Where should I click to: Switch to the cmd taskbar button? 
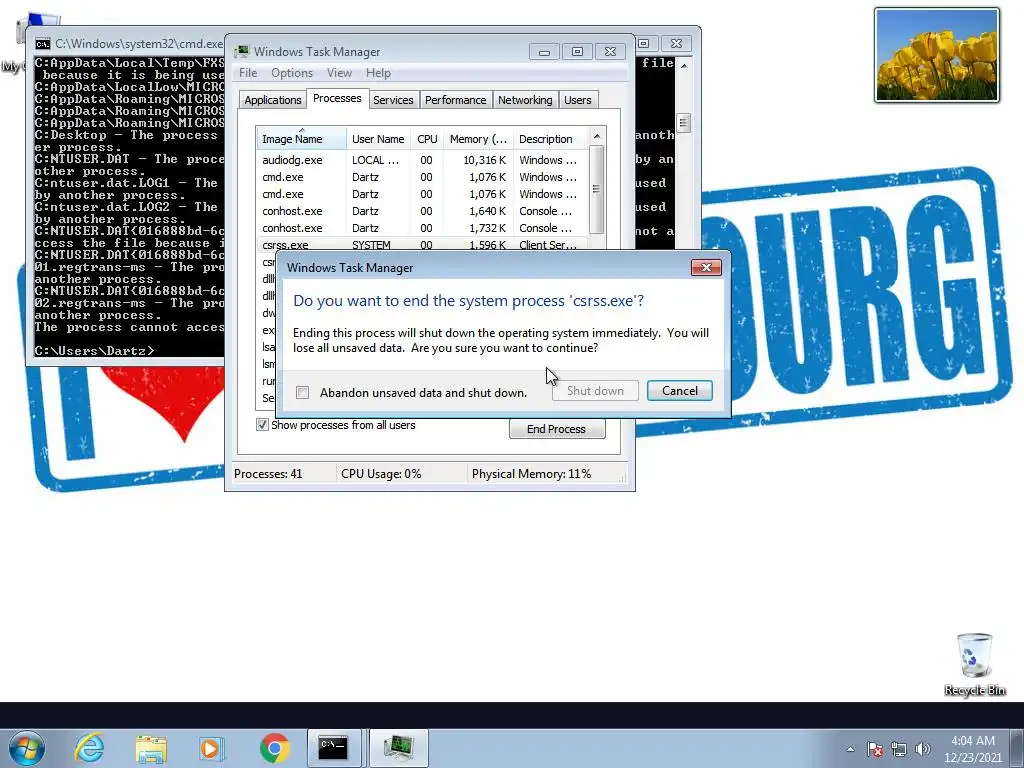click(x=334, y=748)
